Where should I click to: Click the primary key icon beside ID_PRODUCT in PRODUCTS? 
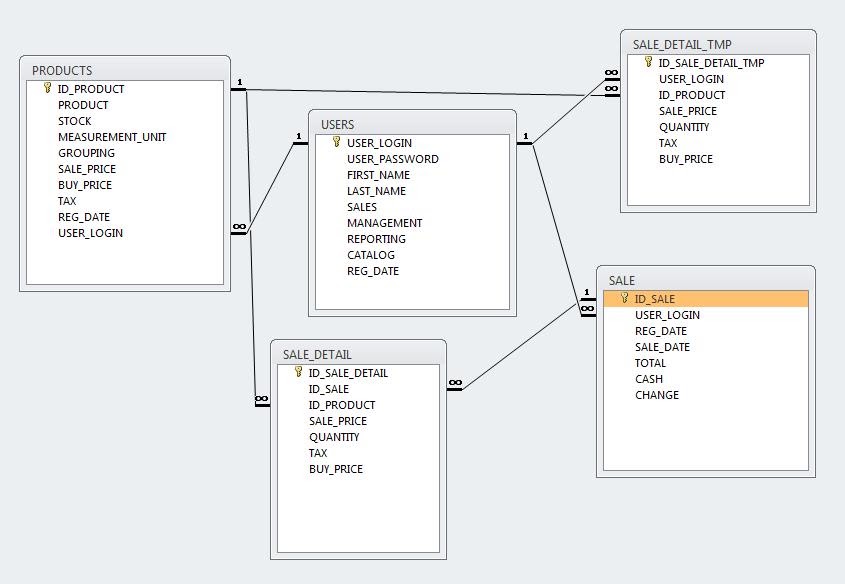(x=47, y=88)
